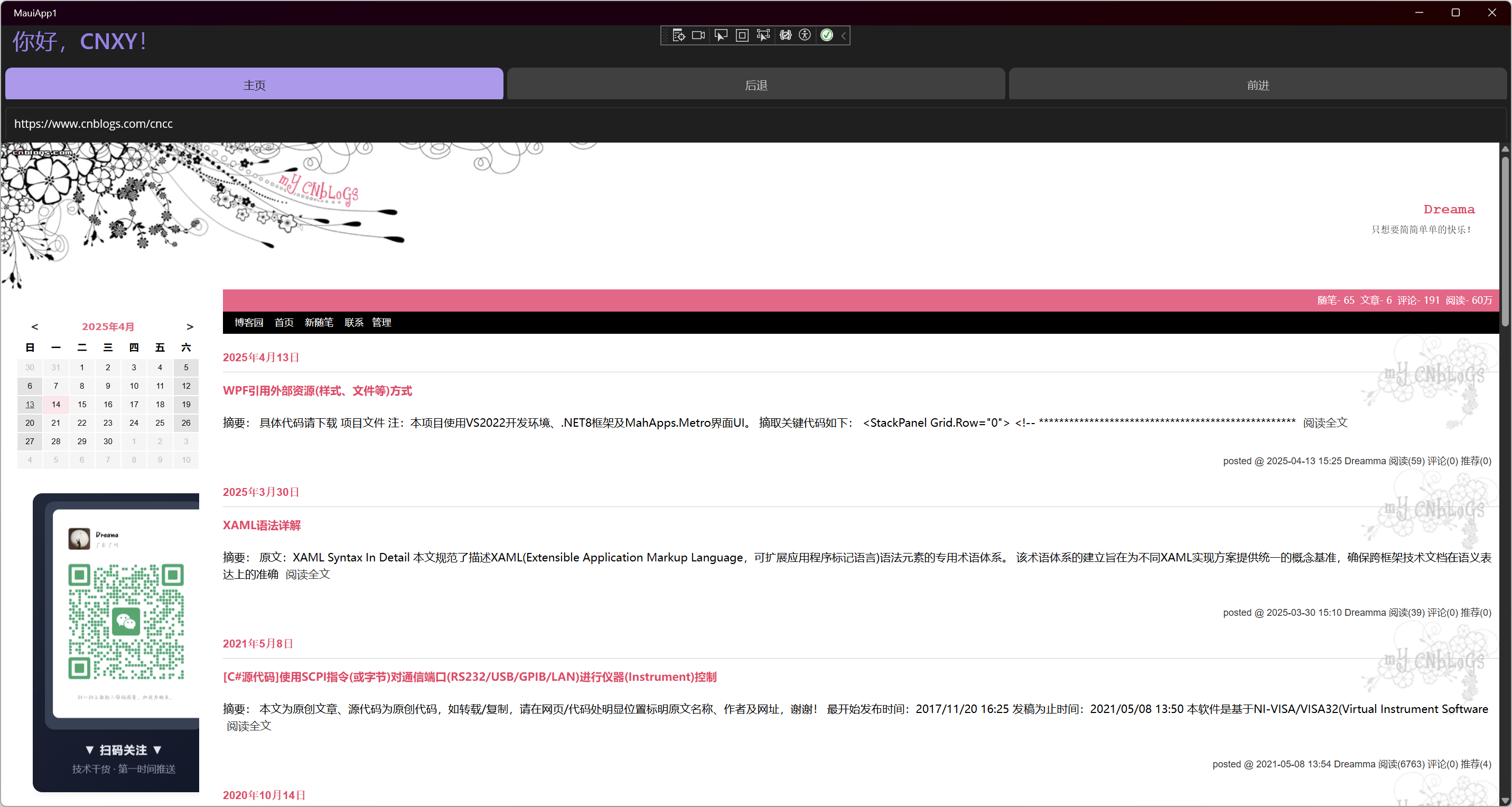The height and width of the screenshot is (807, 1512).
Task: Open Live Visual Tree from debug toolbar
Action: point(678,35)
